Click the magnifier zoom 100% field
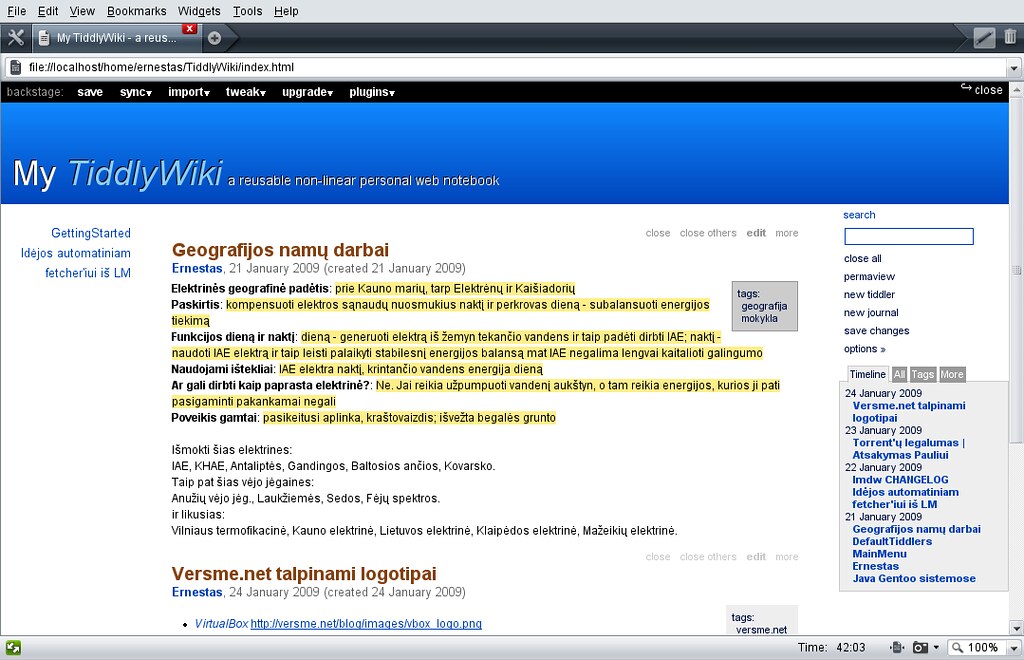The height and width of the screenshot is (660, 1024). (977, 648)
